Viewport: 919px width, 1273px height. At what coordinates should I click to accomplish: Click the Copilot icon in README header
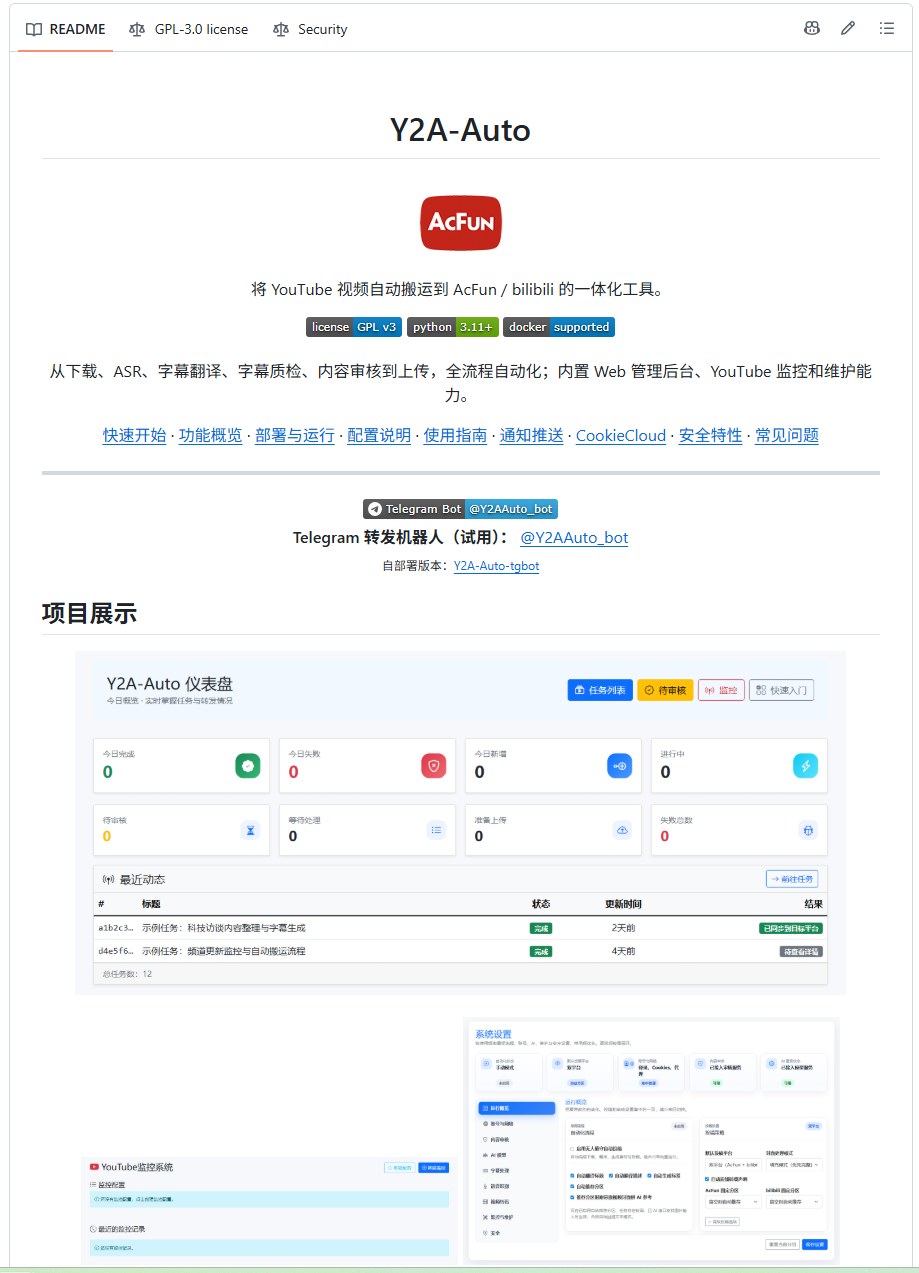812,29
